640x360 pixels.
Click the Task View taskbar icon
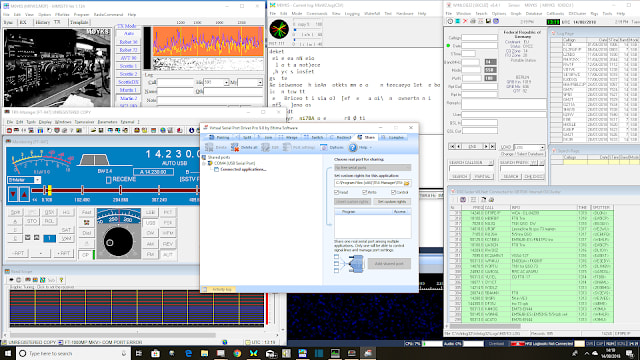[139, 353]
